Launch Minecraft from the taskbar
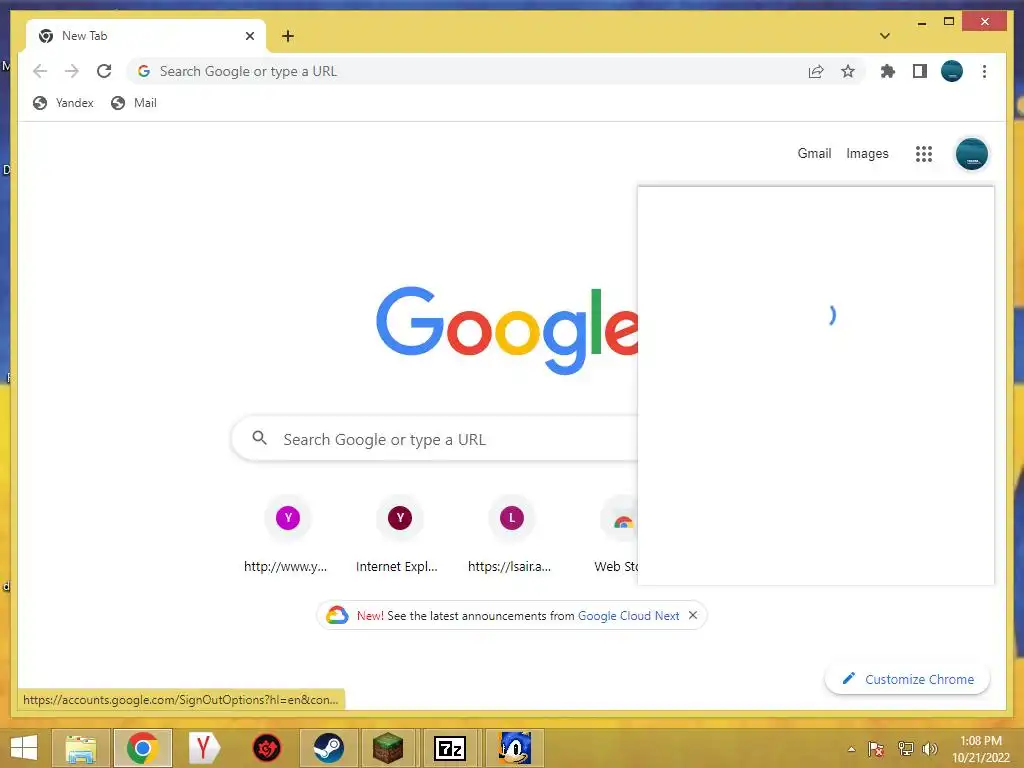This screenshot has width=1024, height=768. (389, 748)
